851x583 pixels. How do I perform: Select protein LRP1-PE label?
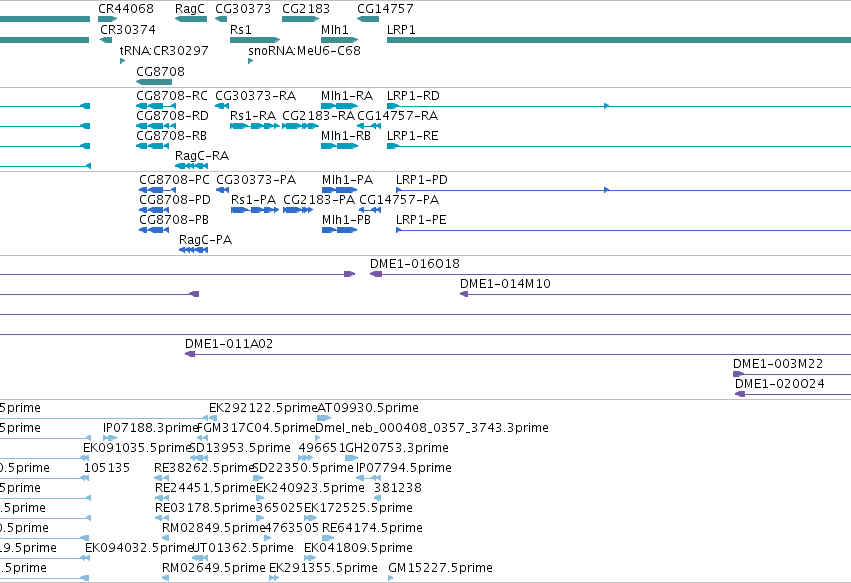(421, 220)
